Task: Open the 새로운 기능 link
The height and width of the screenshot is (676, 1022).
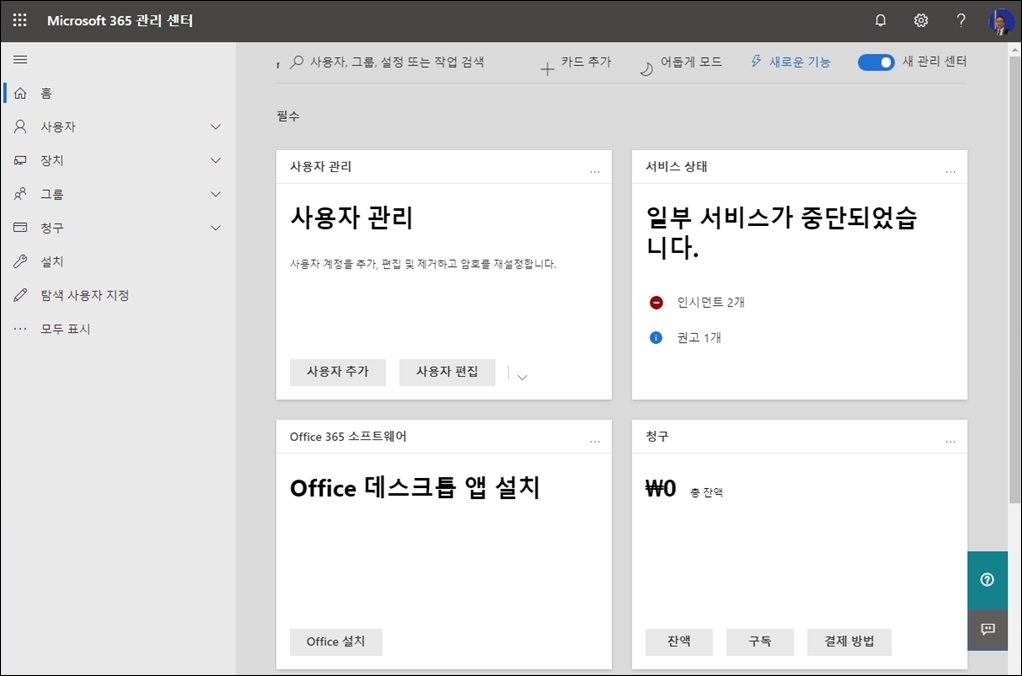Action: 800,62
